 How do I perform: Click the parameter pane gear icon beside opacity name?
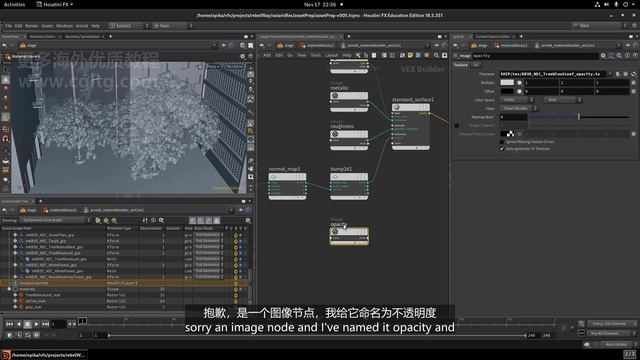tap(603, 56)
